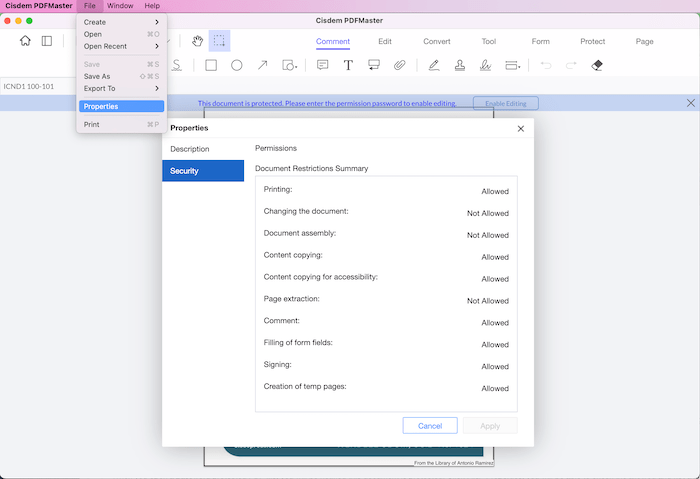Viewport: 700px width, 479px height.
Task: Open the Convert tab
Action: (437, 42)
